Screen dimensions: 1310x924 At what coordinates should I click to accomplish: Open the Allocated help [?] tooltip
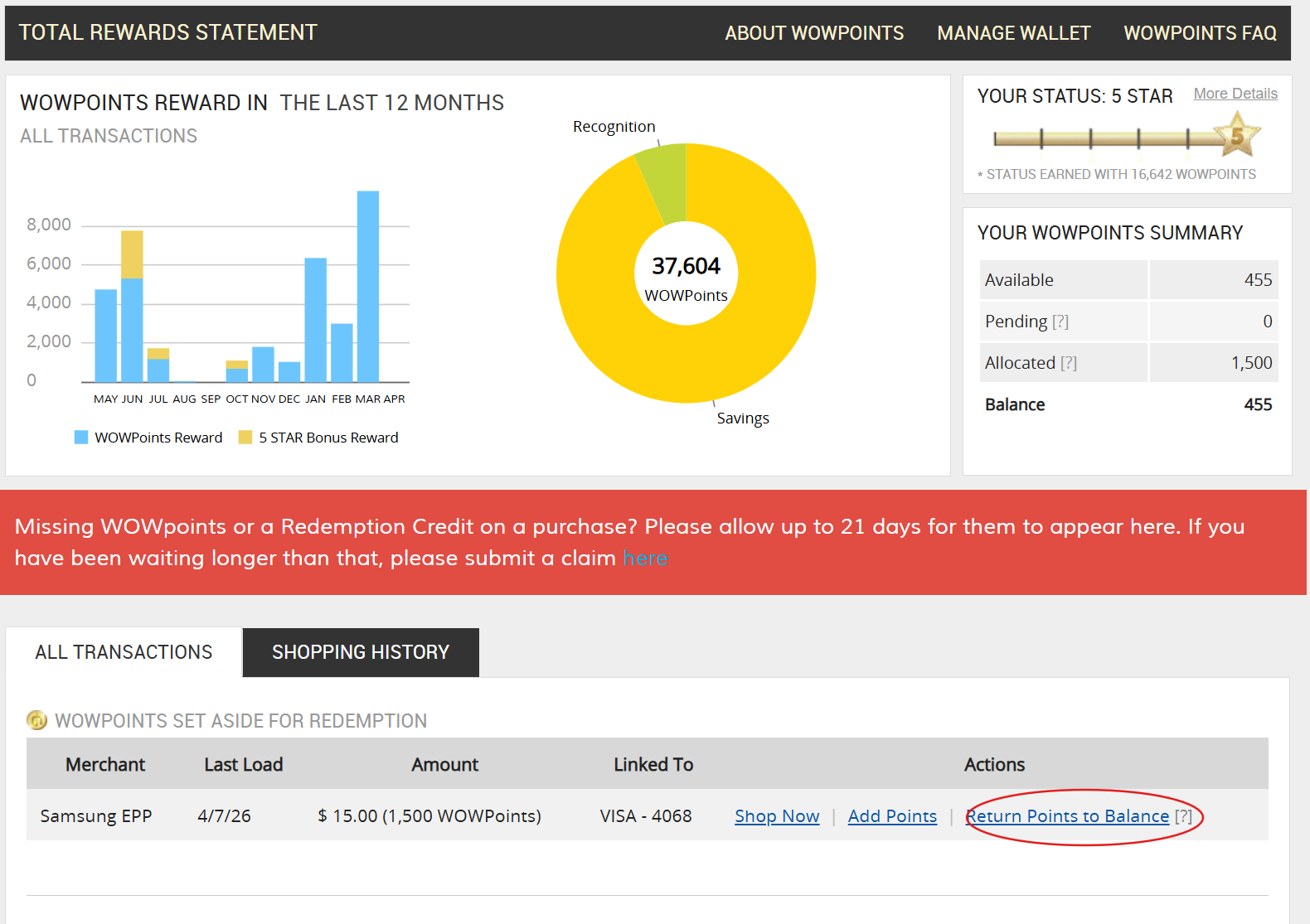1068,363
